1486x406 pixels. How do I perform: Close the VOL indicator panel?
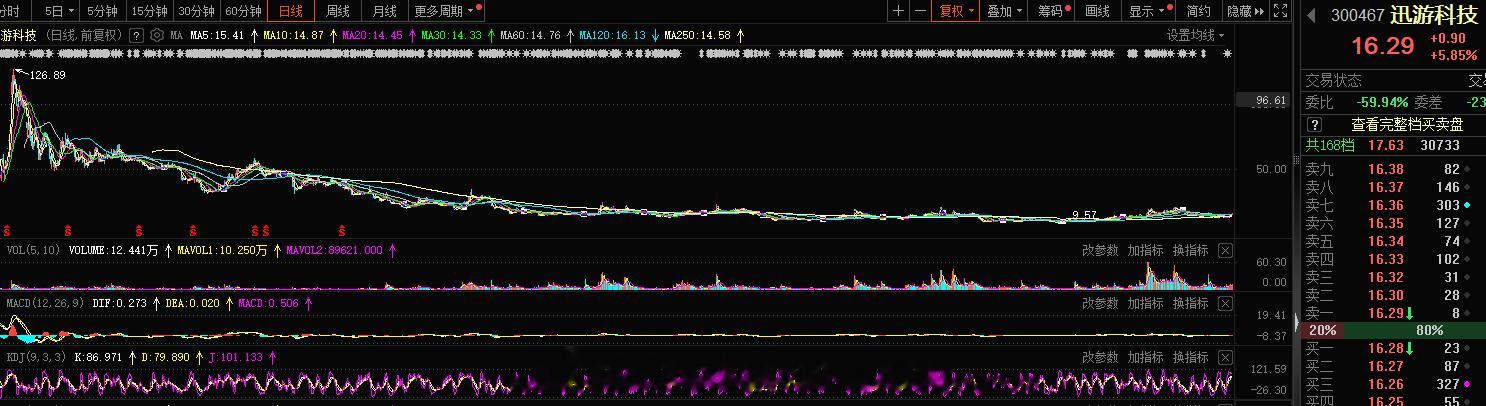(x=1225, y=250)
